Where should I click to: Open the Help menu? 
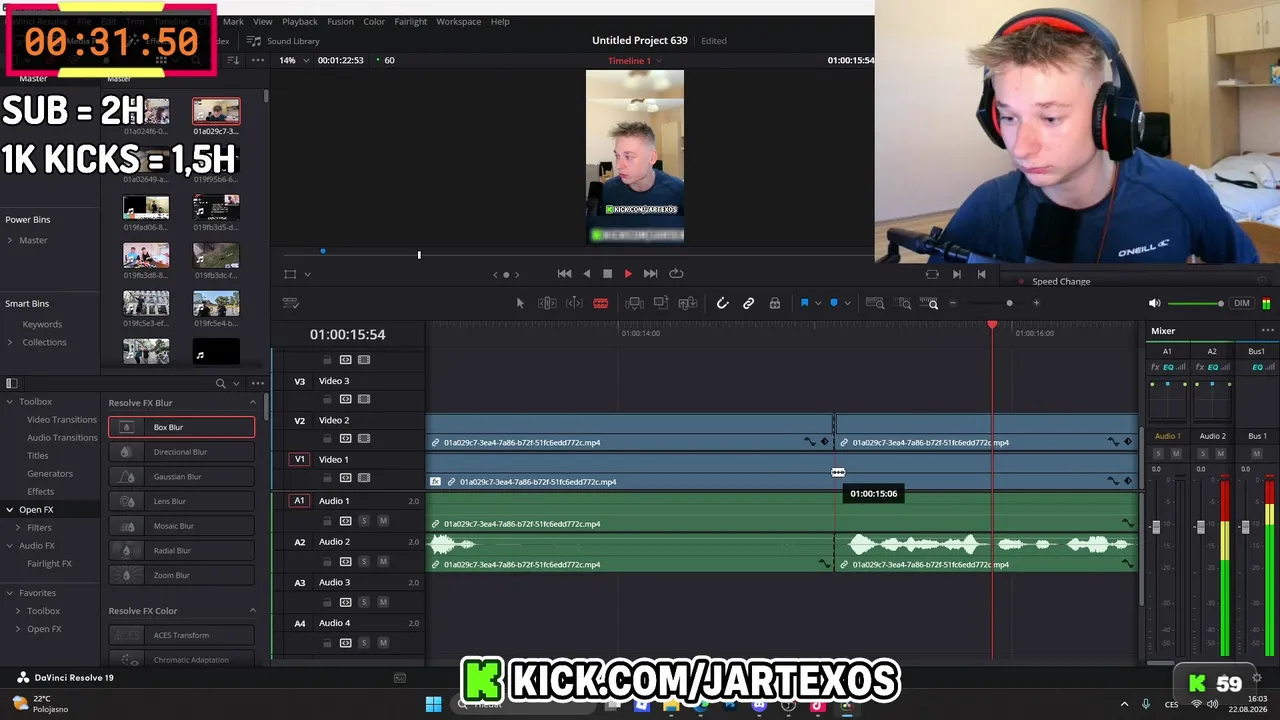point(500,21)
